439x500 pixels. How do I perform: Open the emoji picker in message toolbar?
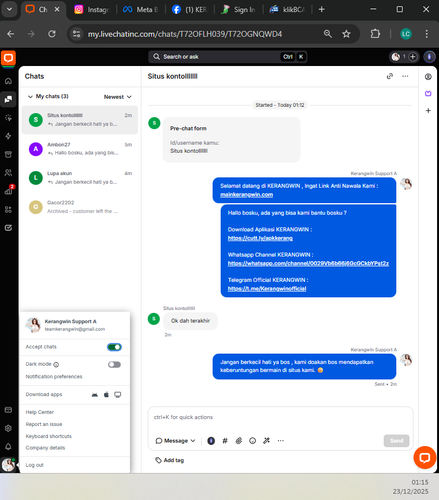click(253, 441)
